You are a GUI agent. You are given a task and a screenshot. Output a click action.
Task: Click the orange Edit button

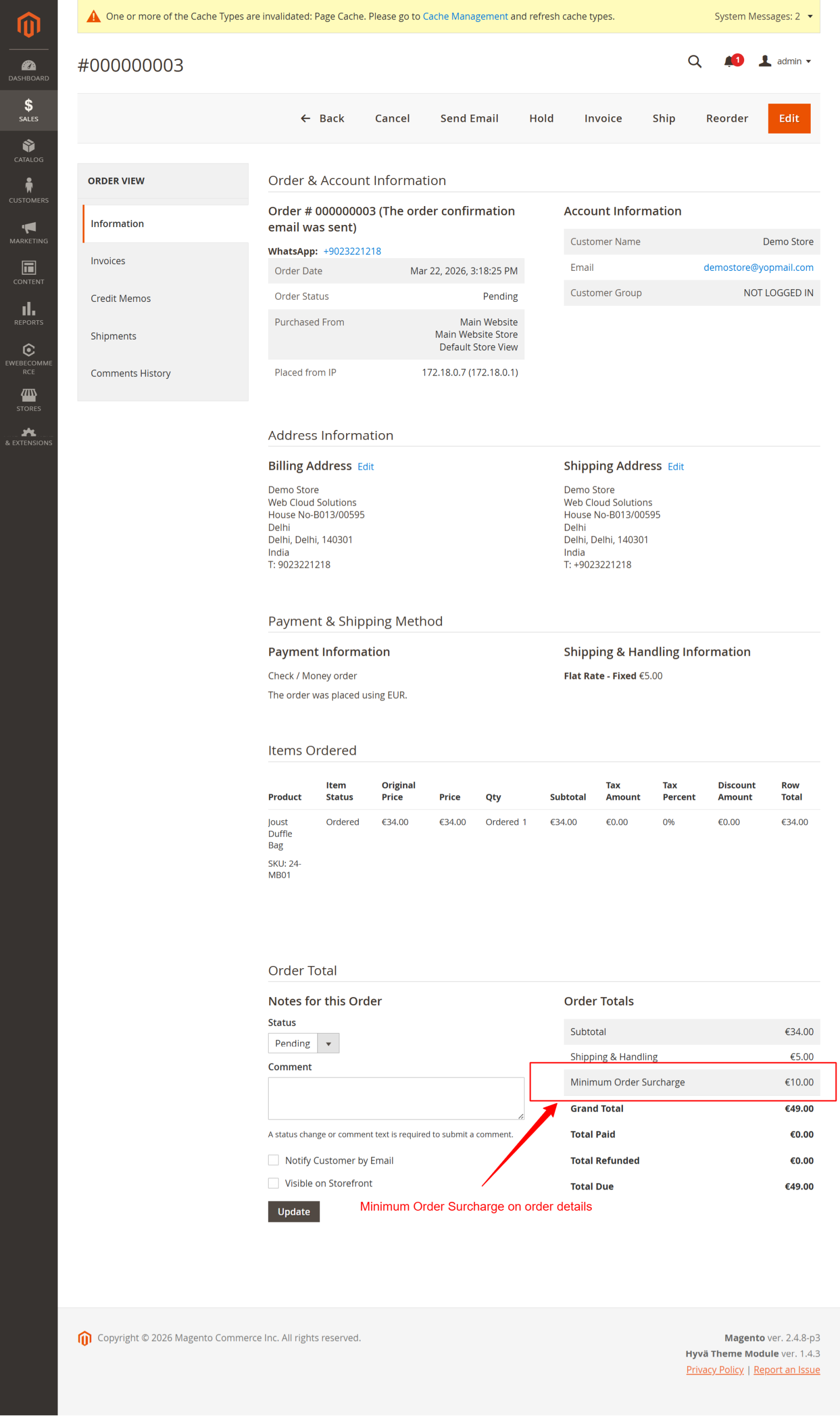(x=789, y=119)
